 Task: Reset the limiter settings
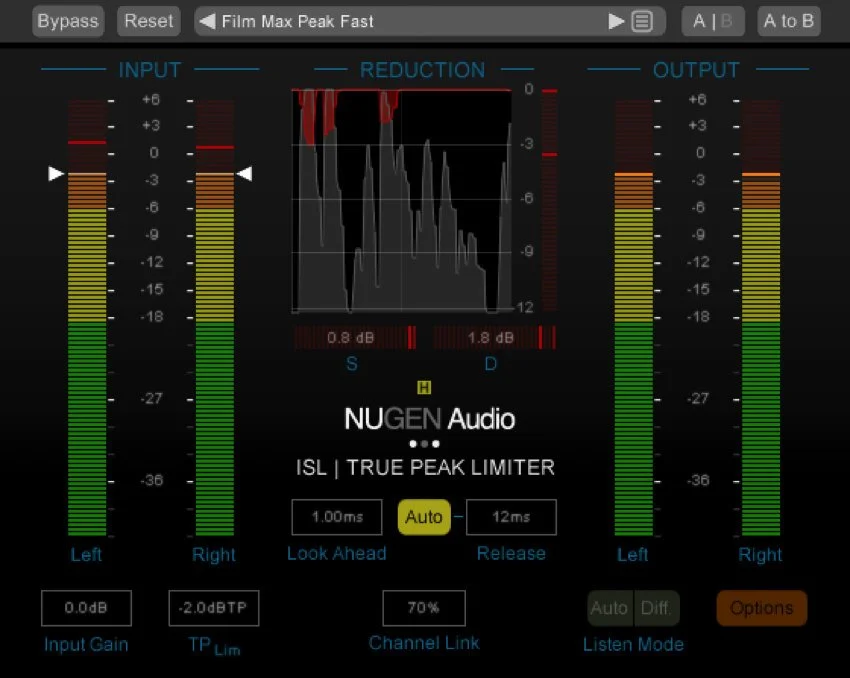(x=149, y=21)
